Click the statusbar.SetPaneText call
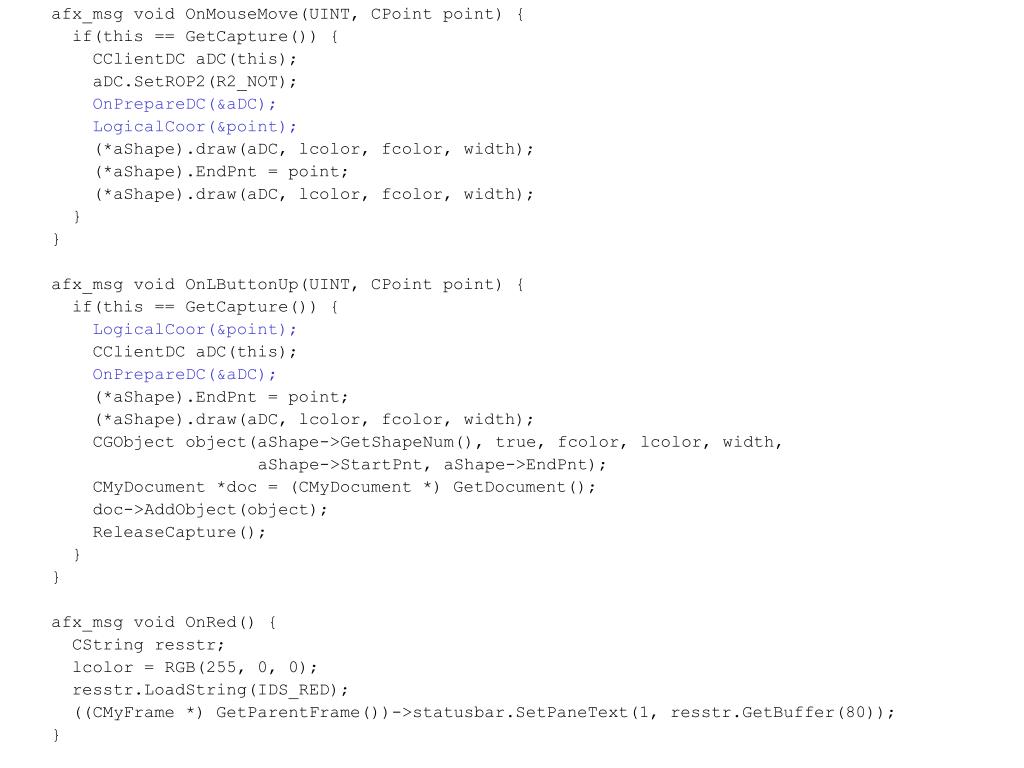1024x768 pixels. 653,712
